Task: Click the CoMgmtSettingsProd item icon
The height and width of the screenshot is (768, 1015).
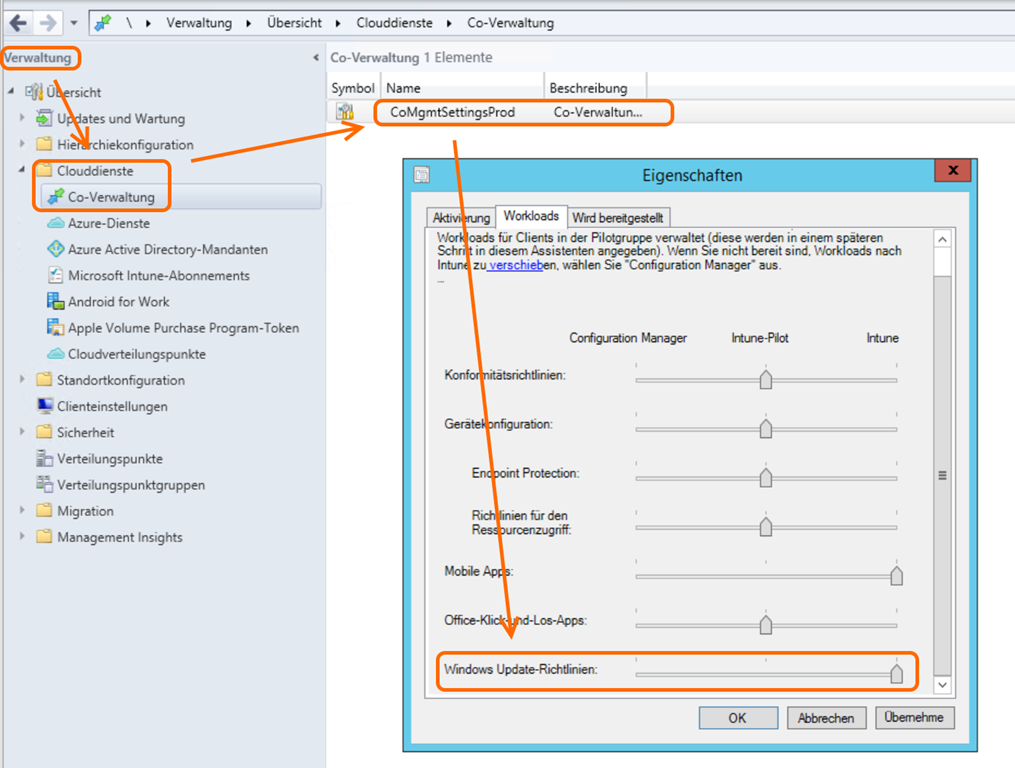Action: 345,112
